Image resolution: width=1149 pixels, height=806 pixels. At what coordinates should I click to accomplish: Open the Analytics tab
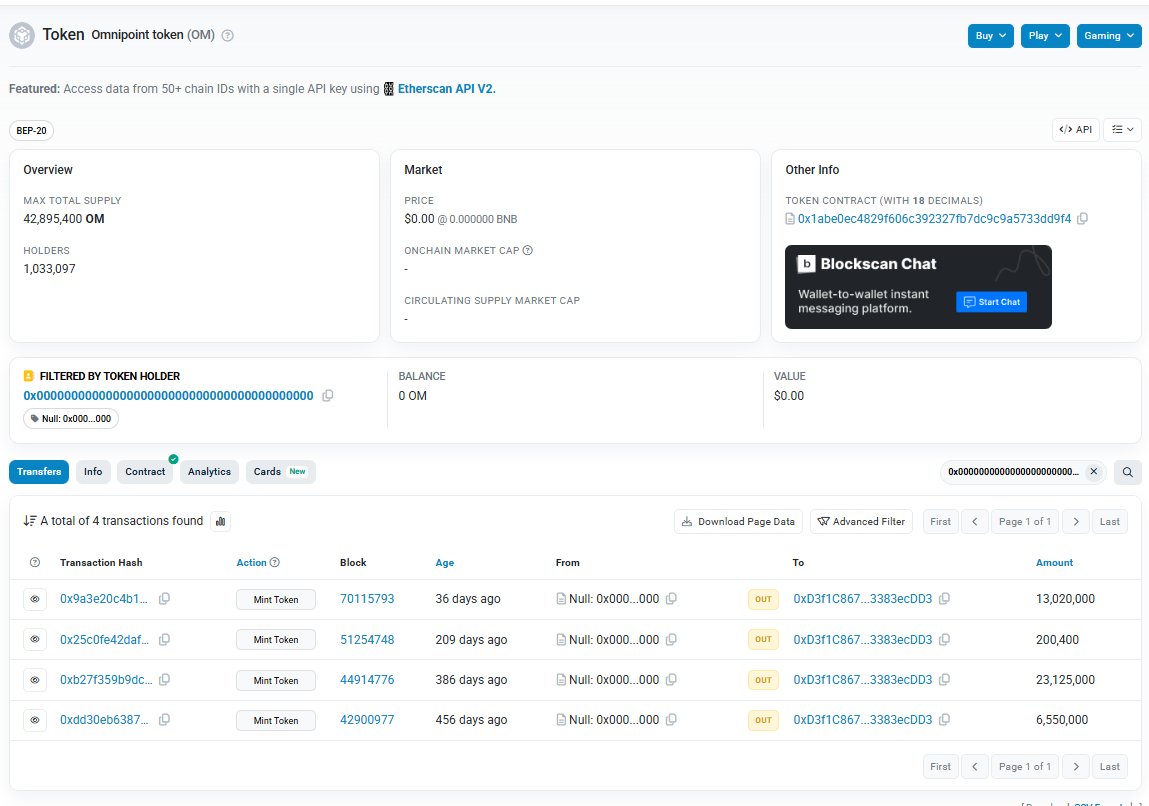point(209,472)
